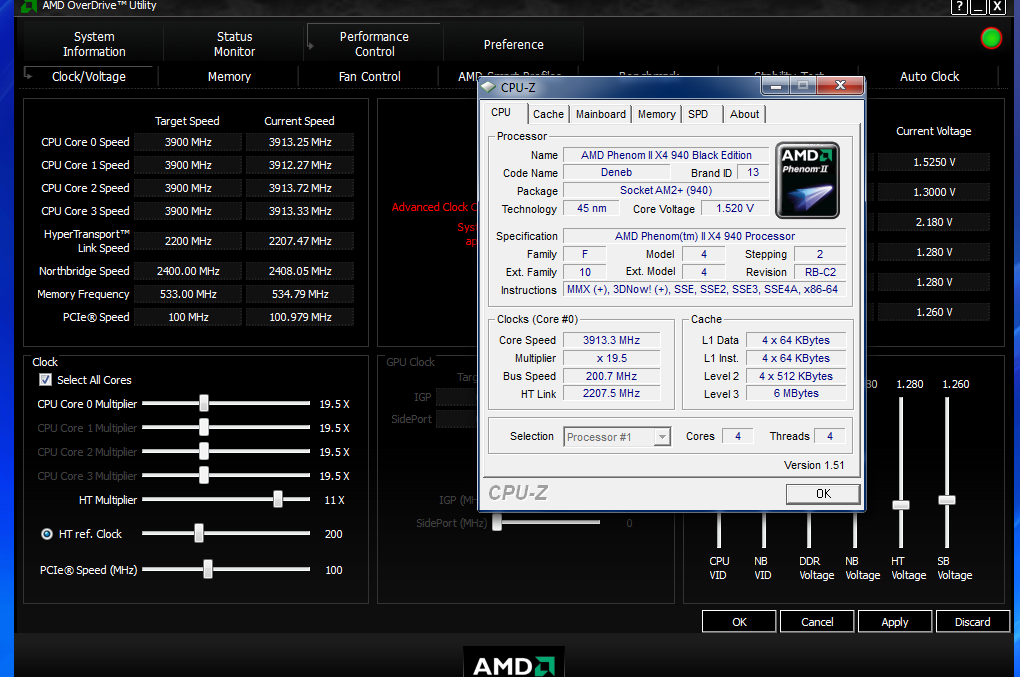Click the Socket AM2+ (940) package field
Screen dimensions: 1020x677
666,190
